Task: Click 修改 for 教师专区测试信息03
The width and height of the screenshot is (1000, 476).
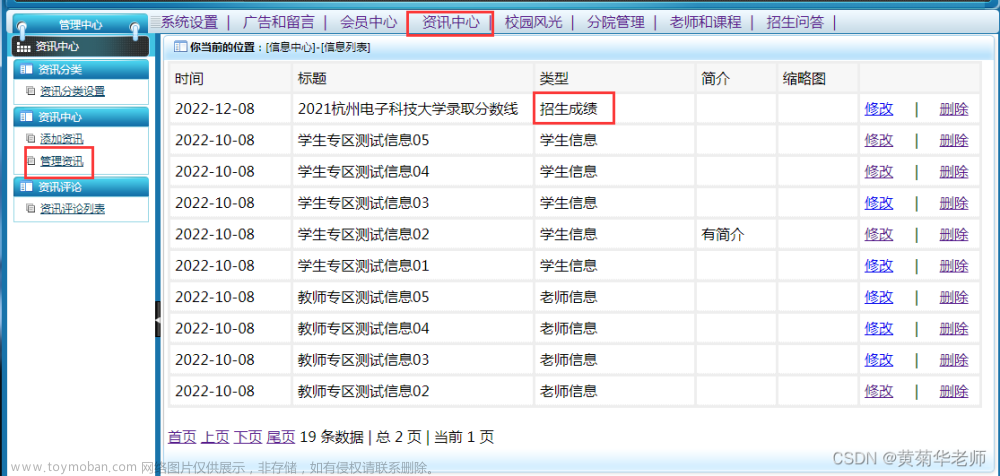Action: 879,360
